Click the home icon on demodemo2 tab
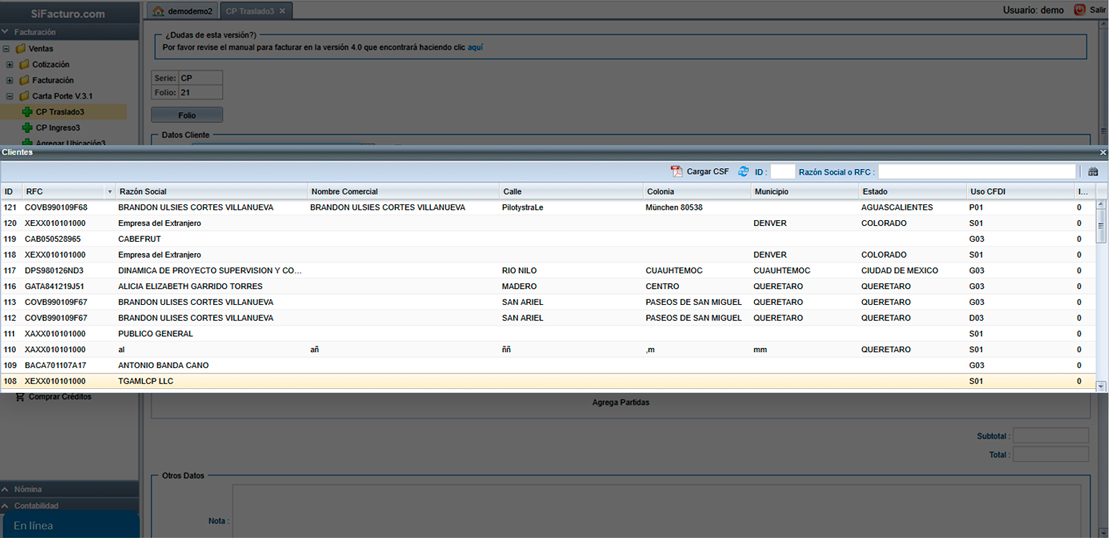The image size is (1109, 538). (x=158, y=11)
